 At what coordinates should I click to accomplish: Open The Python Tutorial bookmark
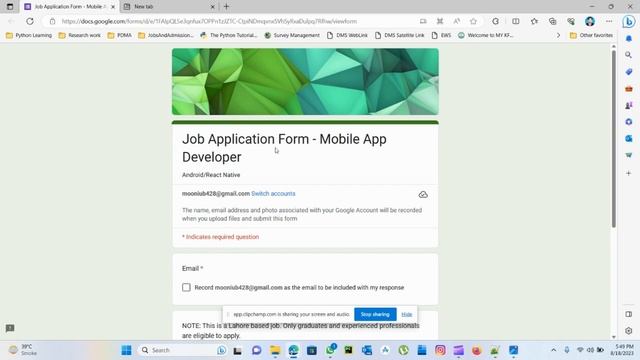click(x=229, y=36)
